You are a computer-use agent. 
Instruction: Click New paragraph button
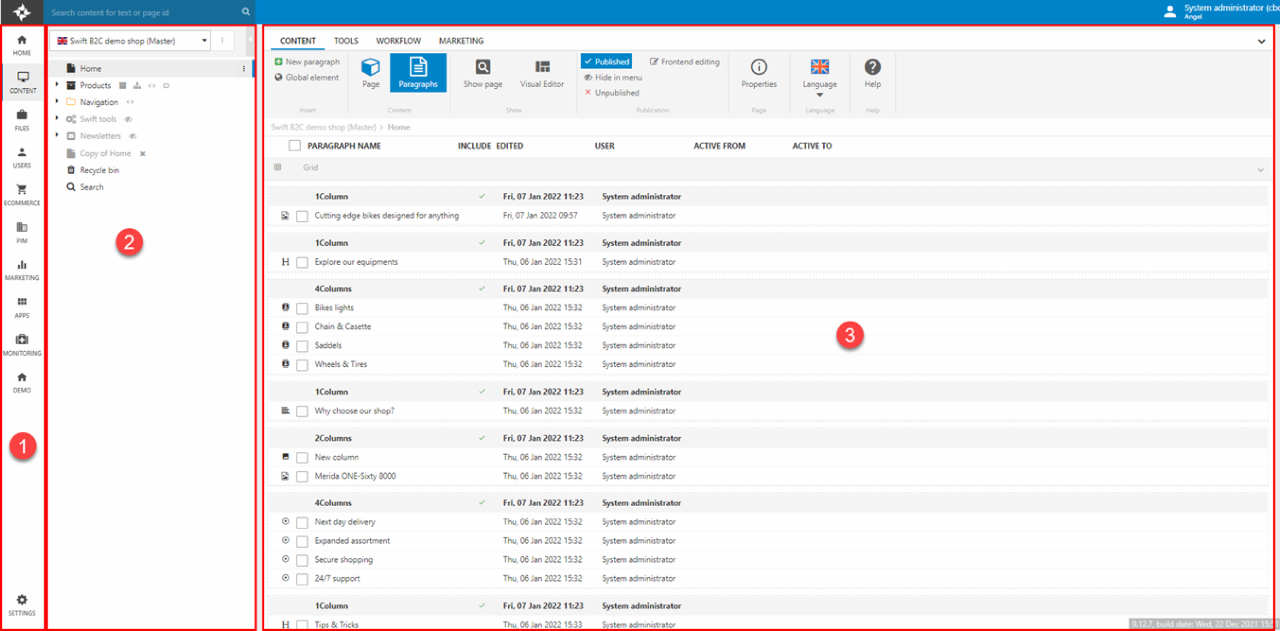pyautogui.click(x=307, y=62)
